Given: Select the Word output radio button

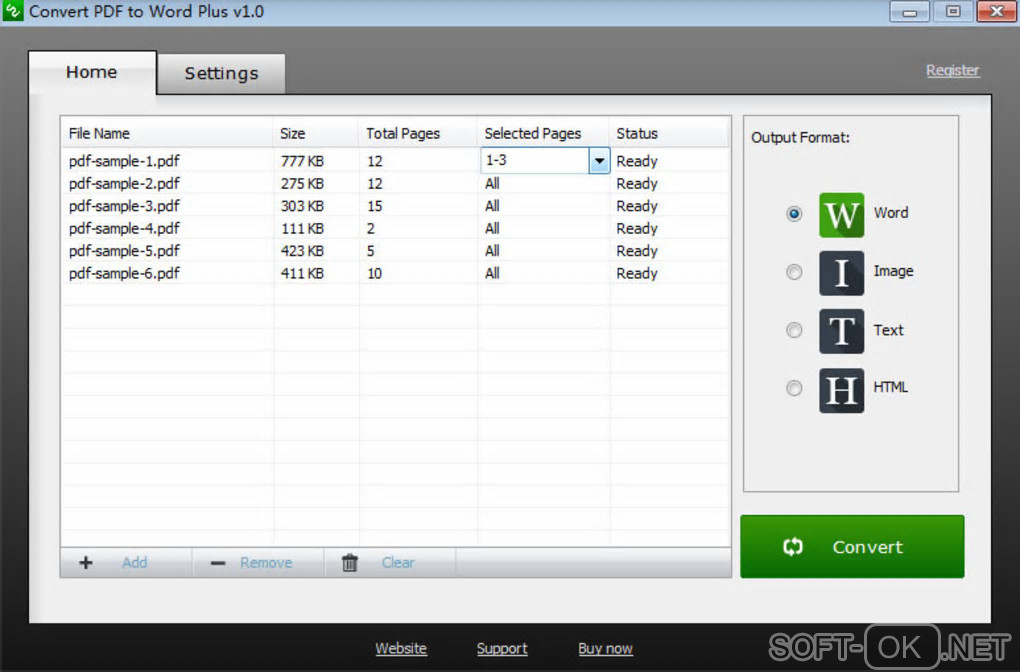Looking at the screenshot, I should click(794, 214).
